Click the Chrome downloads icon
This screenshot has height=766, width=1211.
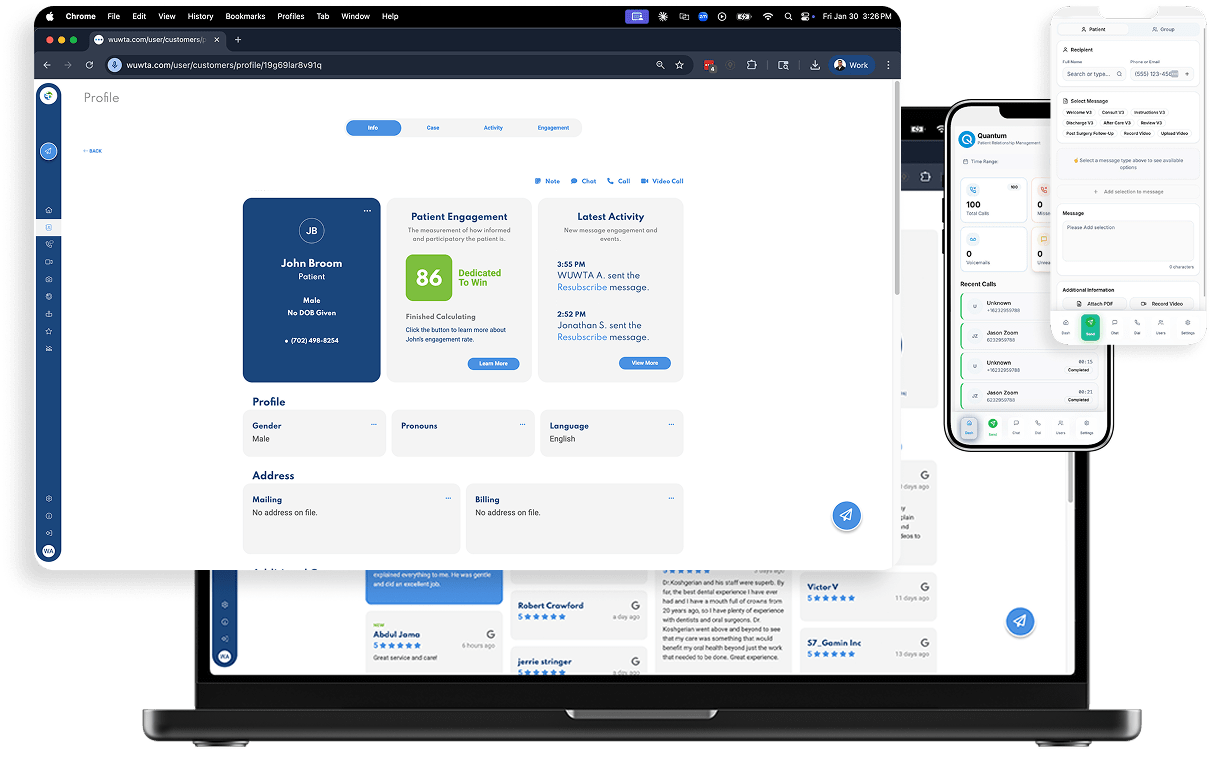coord(815,65)
